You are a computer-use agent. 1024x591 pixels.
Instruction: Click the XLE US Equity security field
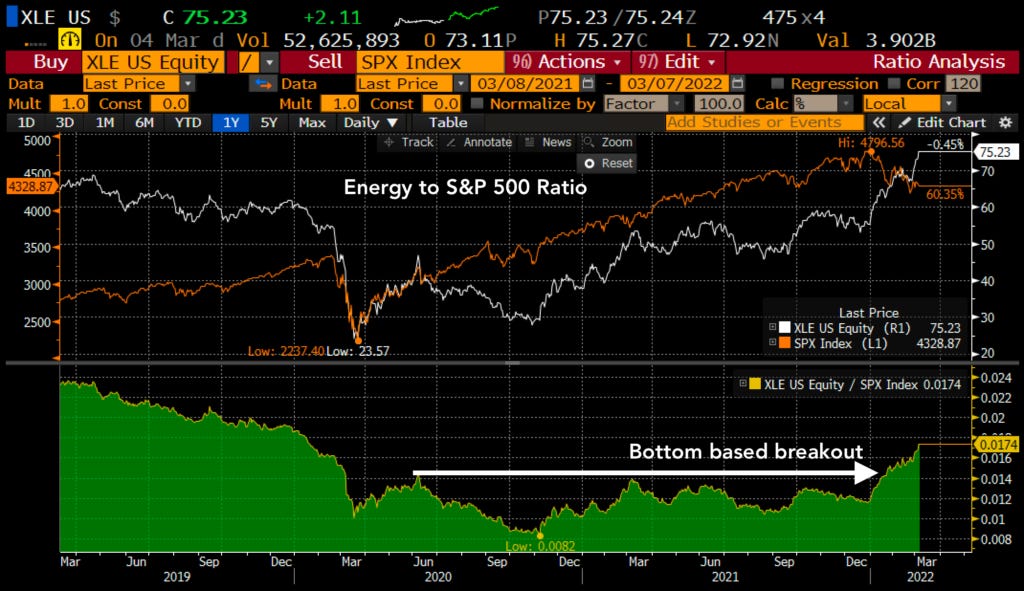pyautogui.click(x=153, y=63)
